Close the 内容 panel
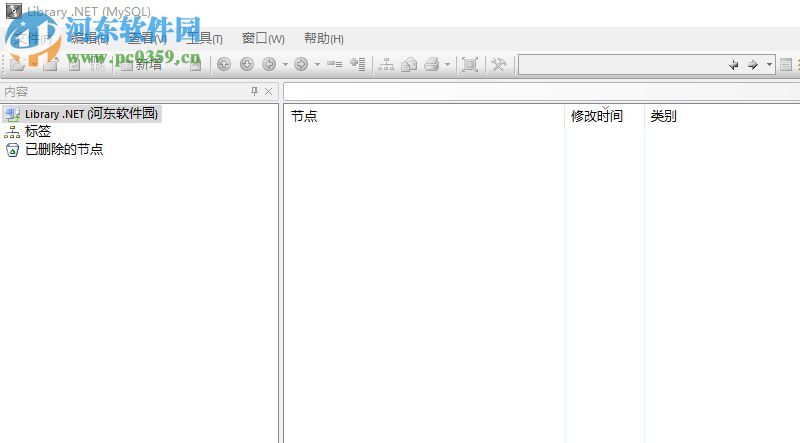 click(268, 91)
